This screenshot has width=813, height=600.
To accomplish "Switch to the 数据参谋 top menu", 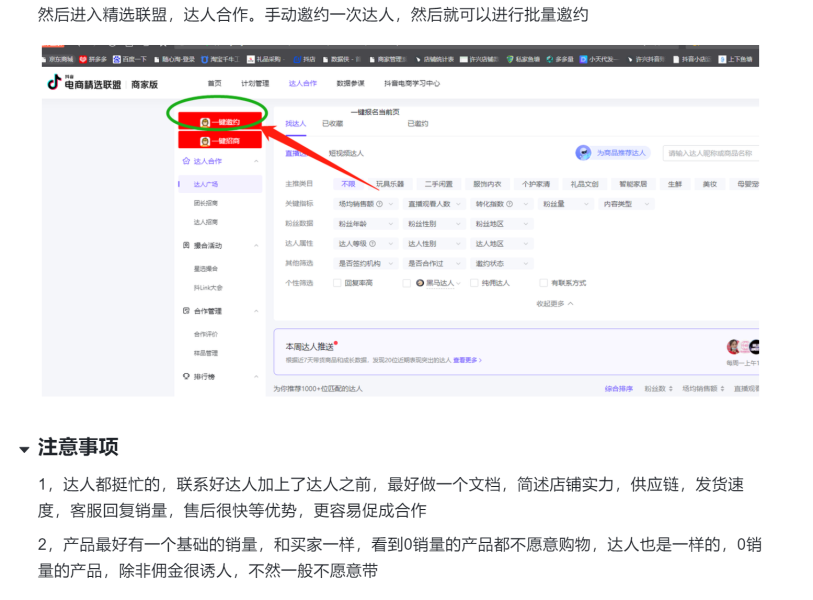I will (350, 84).
